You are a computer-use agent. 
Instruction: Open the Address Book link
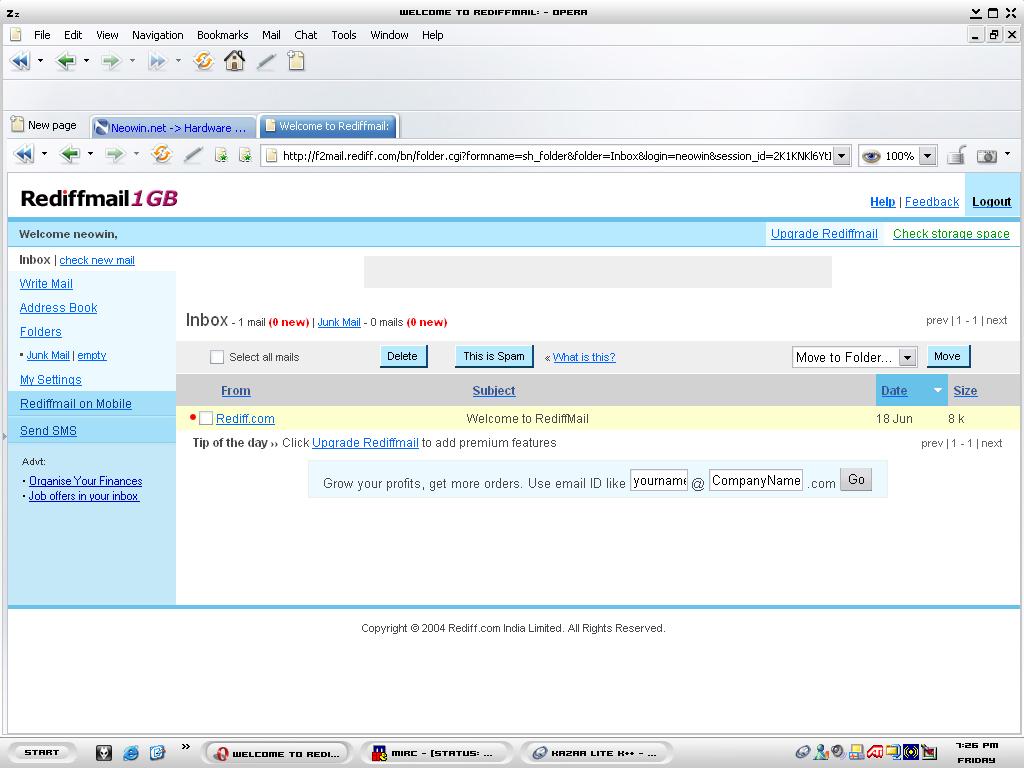tap(58, 308)
